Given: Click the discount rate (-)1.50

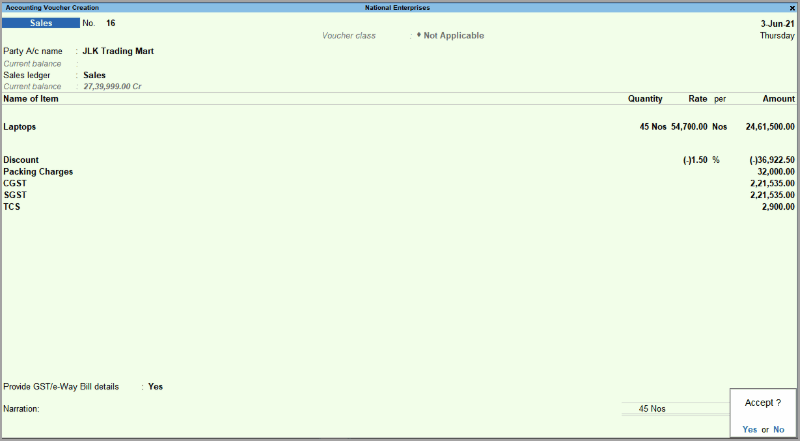Looking at the screenshot, I should pos(695,160).
